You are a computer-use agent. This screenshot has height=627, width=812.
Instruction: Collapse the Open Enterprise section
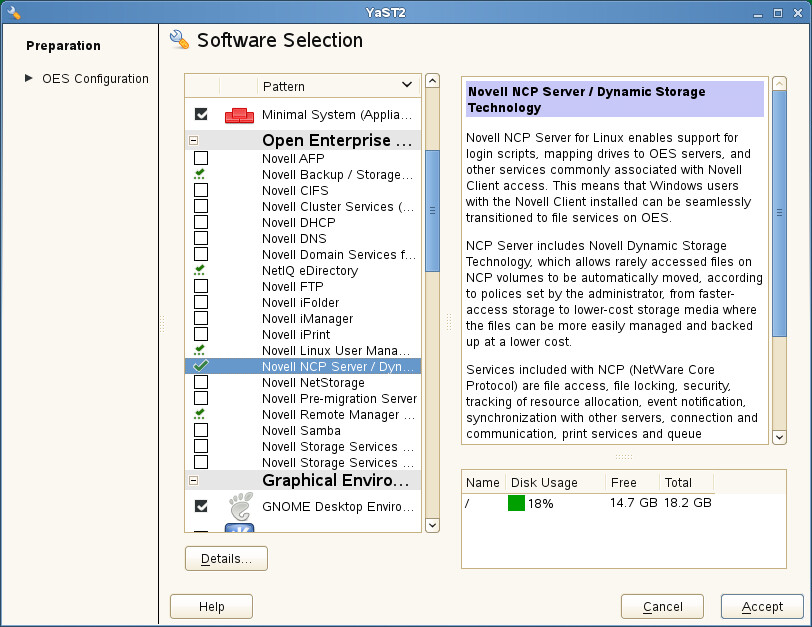193,141
